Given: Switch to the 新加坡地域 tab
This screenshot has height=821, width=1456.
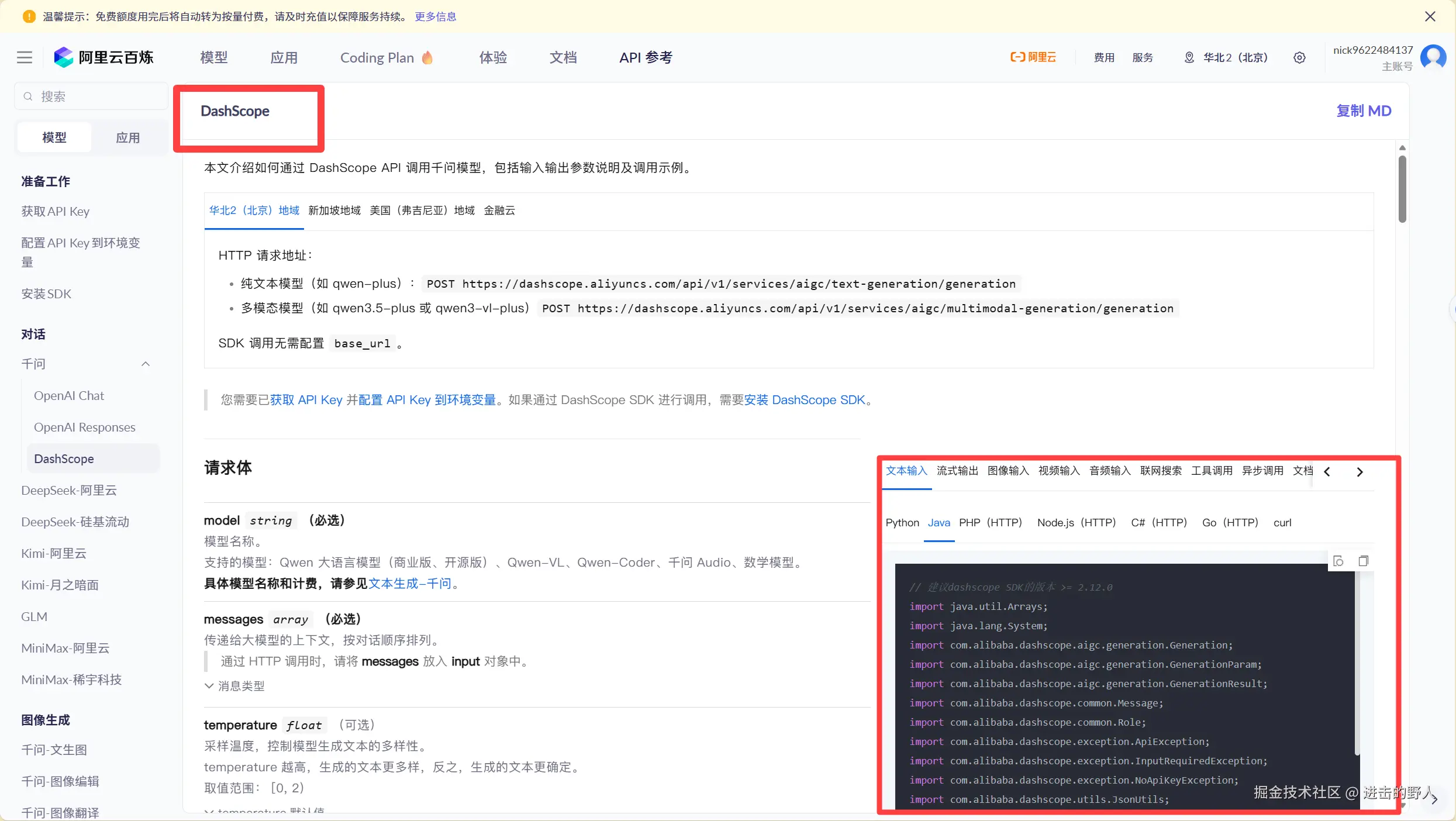Looking at the screenshot, I should [x=334, y=210].
